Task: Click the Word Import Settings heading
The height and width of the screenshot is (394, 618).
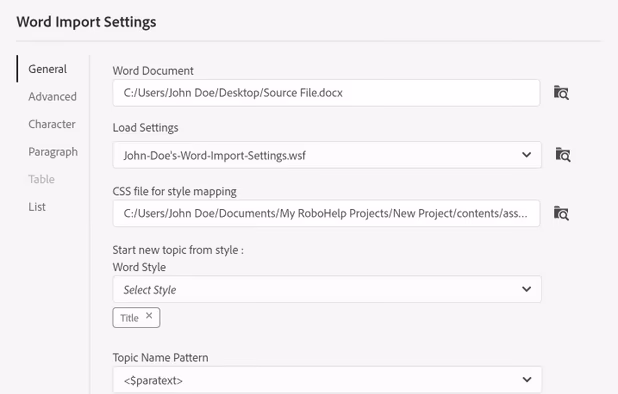Action: 86,22
